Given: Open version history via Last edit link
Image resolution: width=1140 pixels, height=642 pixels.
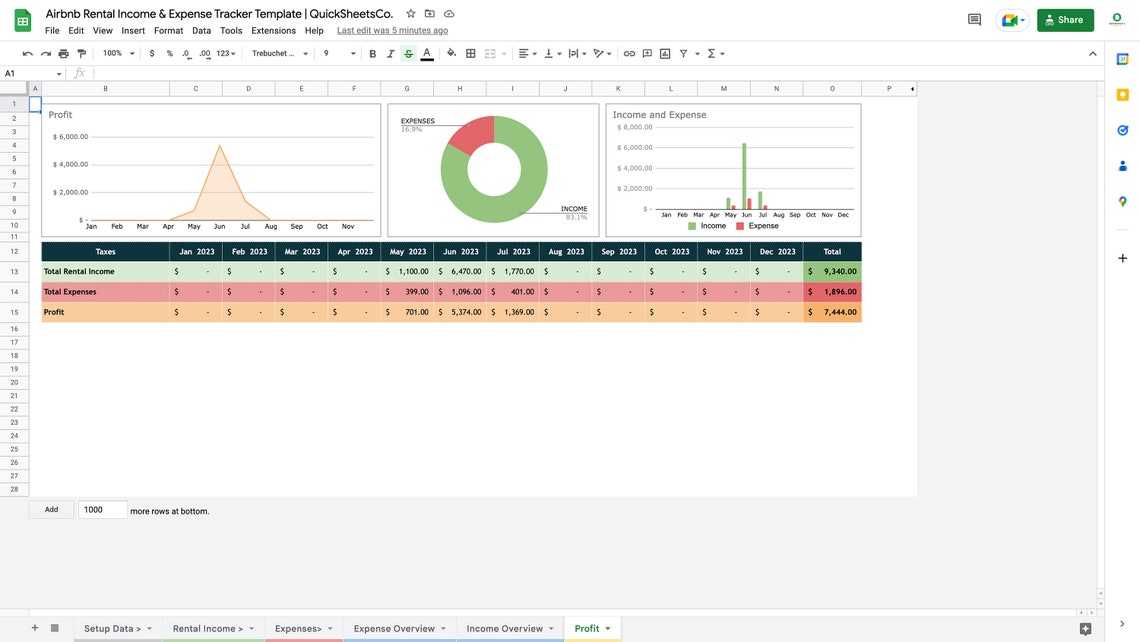Looking at the screenshot, I should (x=392, y=29).
